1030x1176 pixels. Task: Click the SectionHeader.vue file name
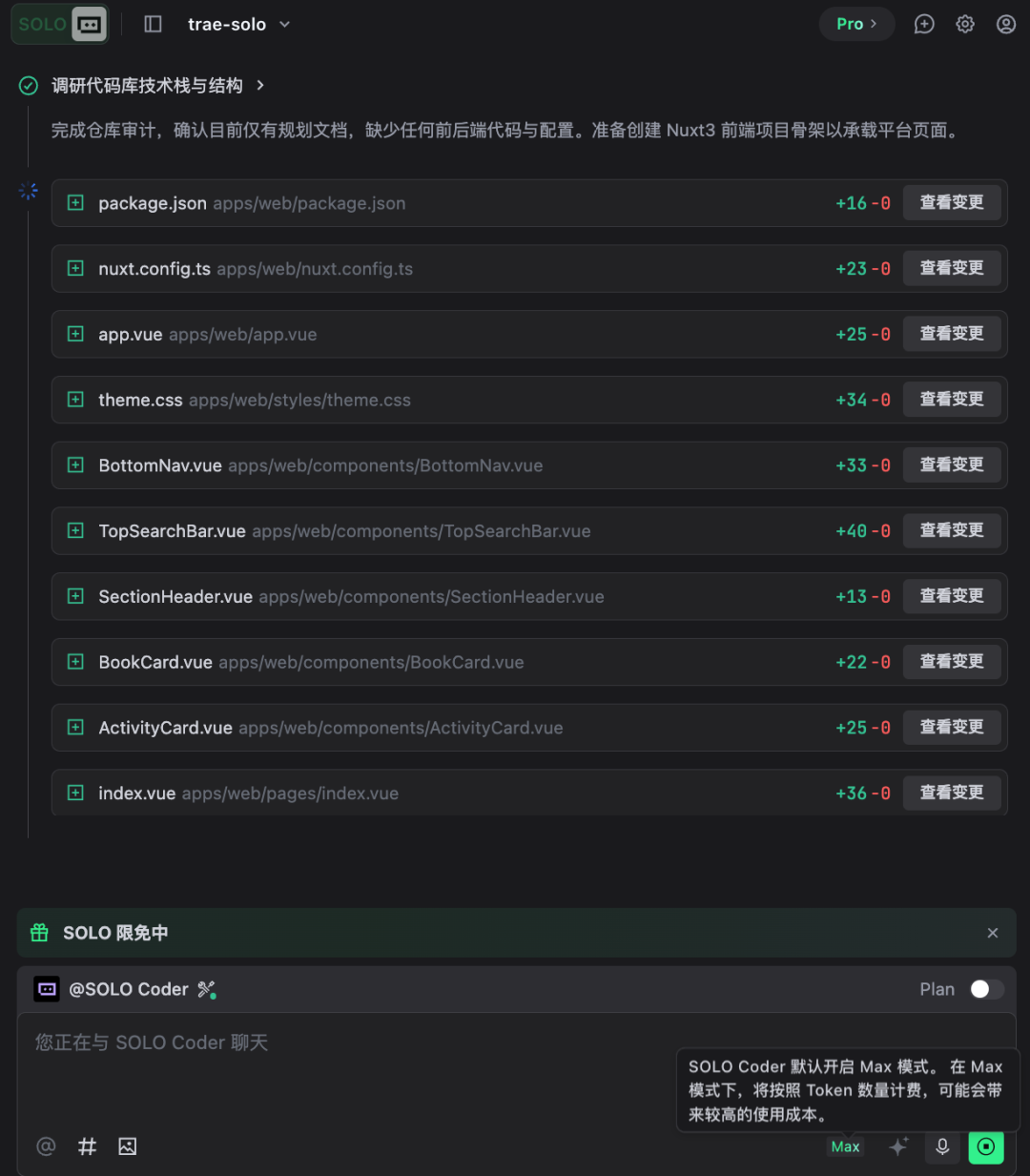175,597
